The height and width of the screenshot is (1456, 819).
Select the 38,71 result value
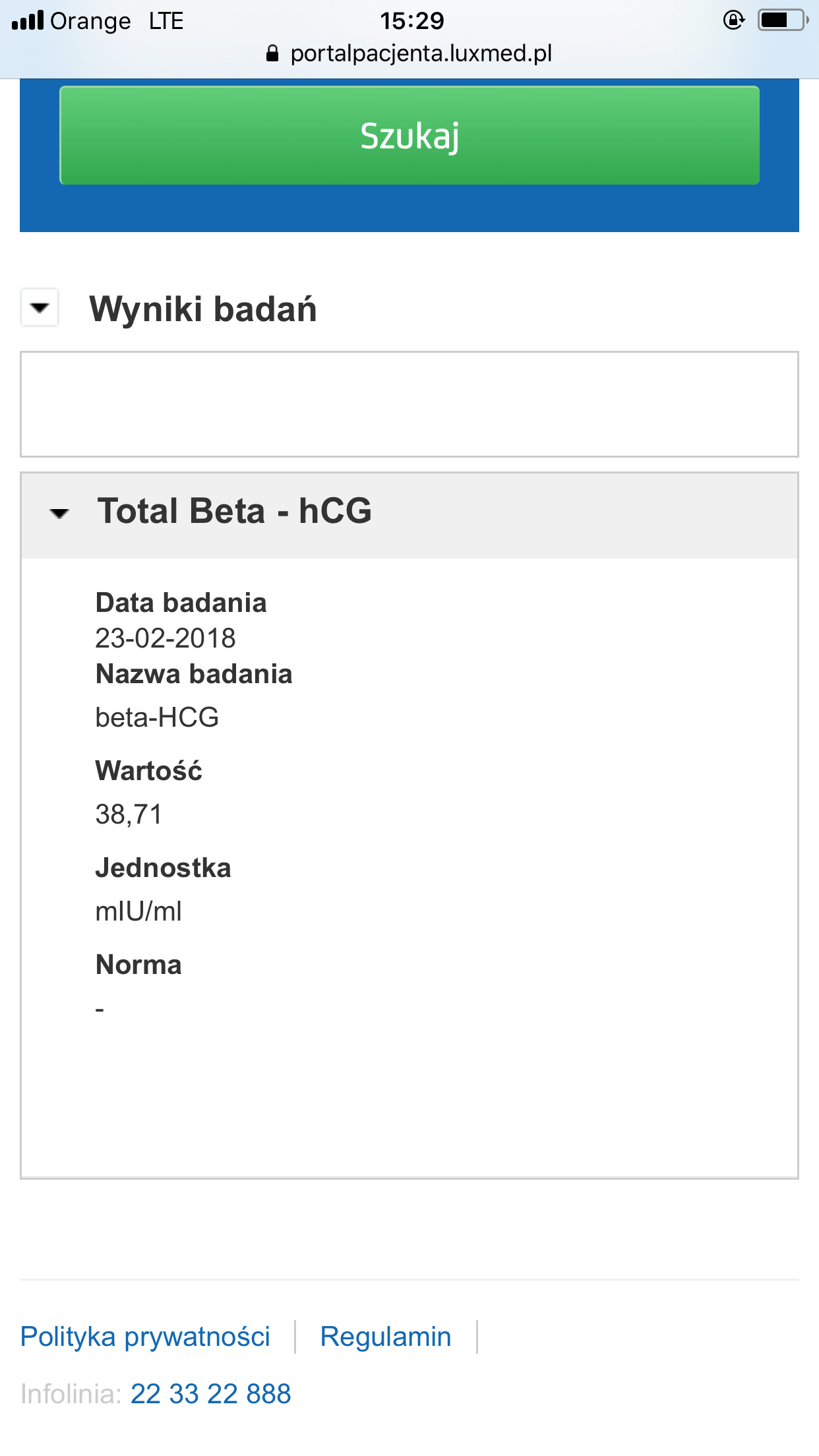(x=129, y=814)
